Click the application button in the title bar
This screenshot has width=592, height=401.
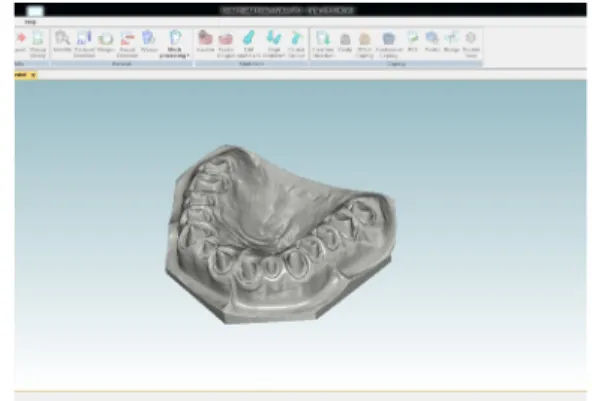click(x=35, y=11)
